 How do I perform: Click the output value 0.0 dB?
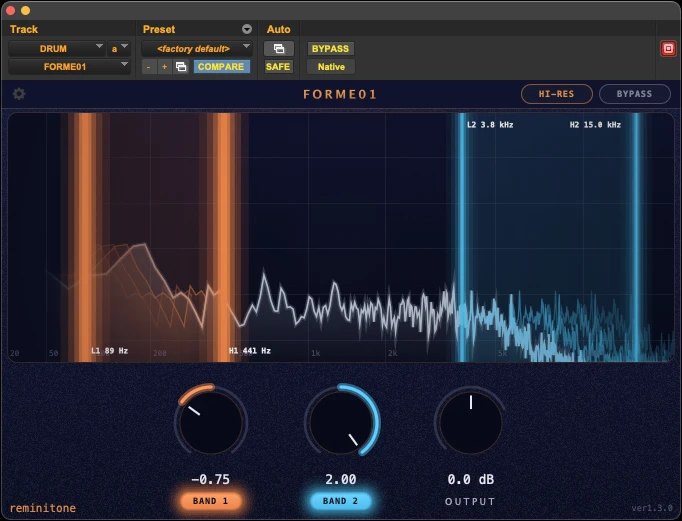pyautogui.click(x=471, y=479)
